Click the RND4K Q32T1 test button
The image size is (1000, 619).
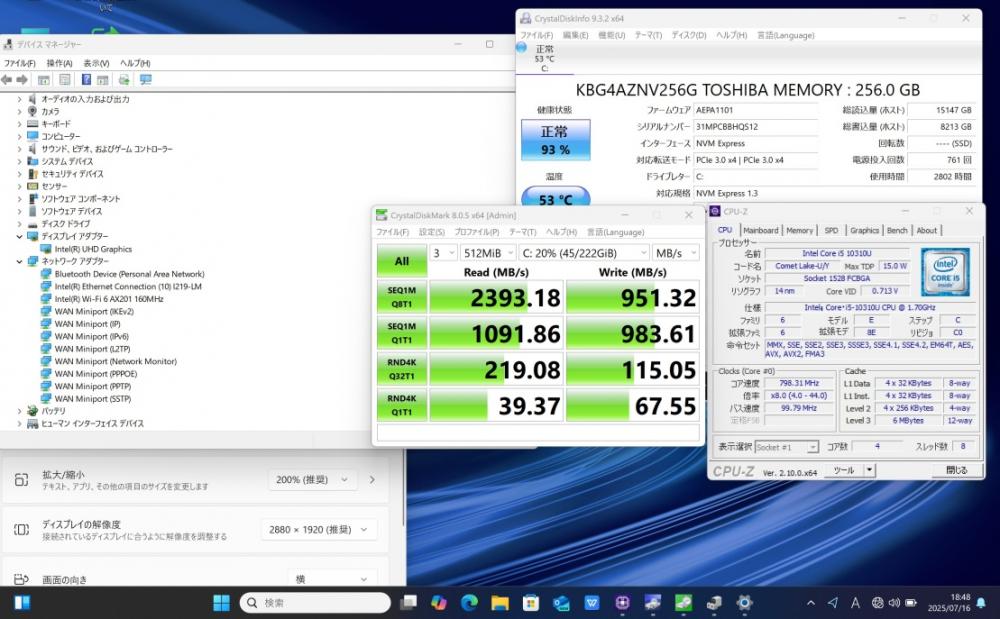point(402,369)
